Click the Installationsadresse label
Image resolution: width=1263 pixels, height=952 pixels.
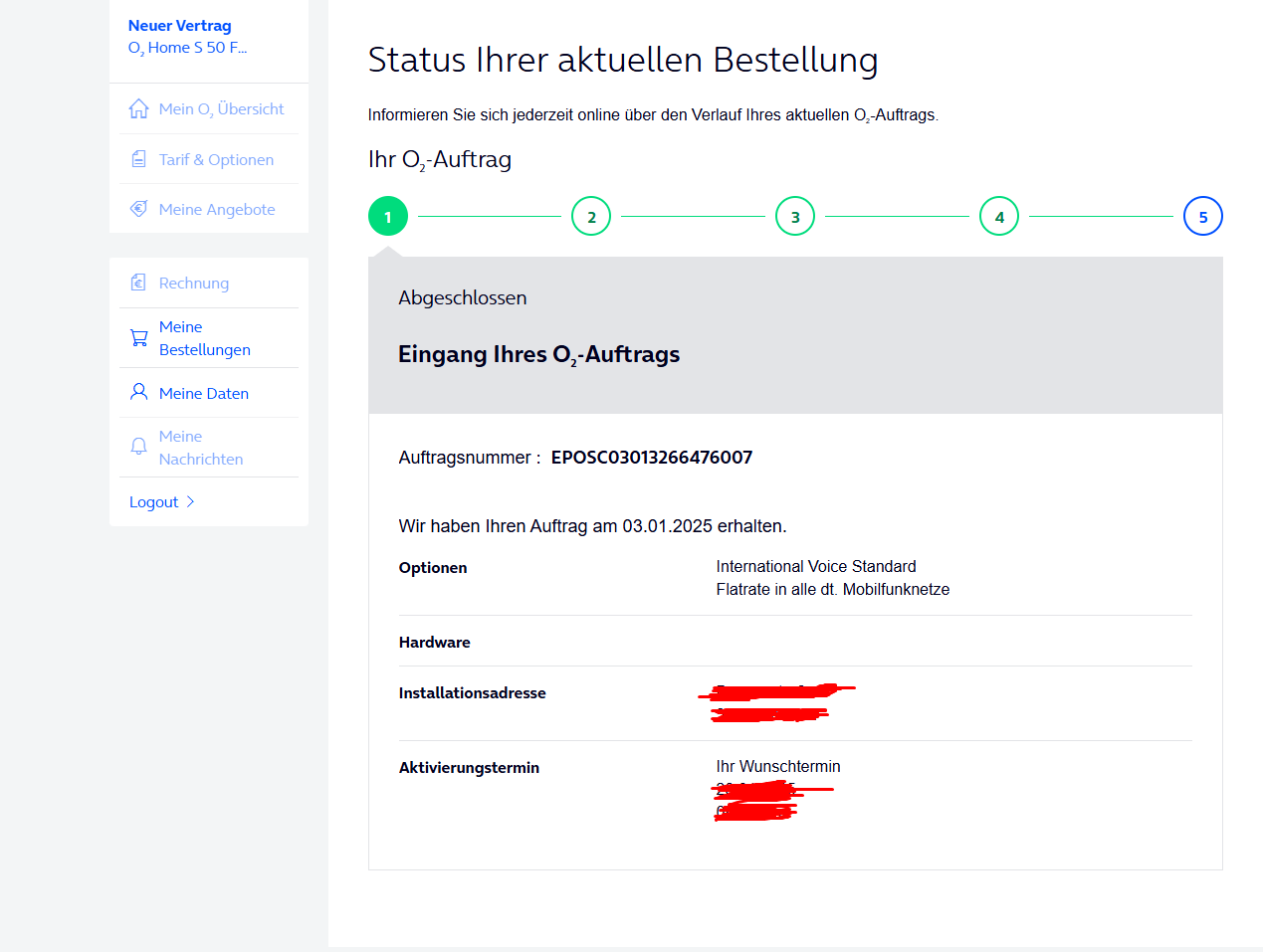[x=473, y=692]
